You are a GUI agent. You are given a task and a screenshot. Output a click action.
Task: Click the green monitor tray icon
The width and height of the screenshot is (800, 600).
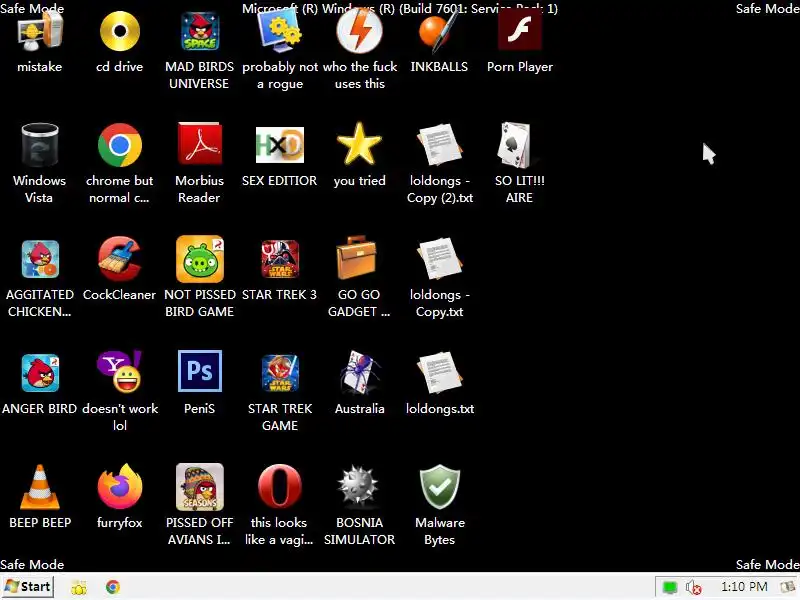[x=669, y=587]
